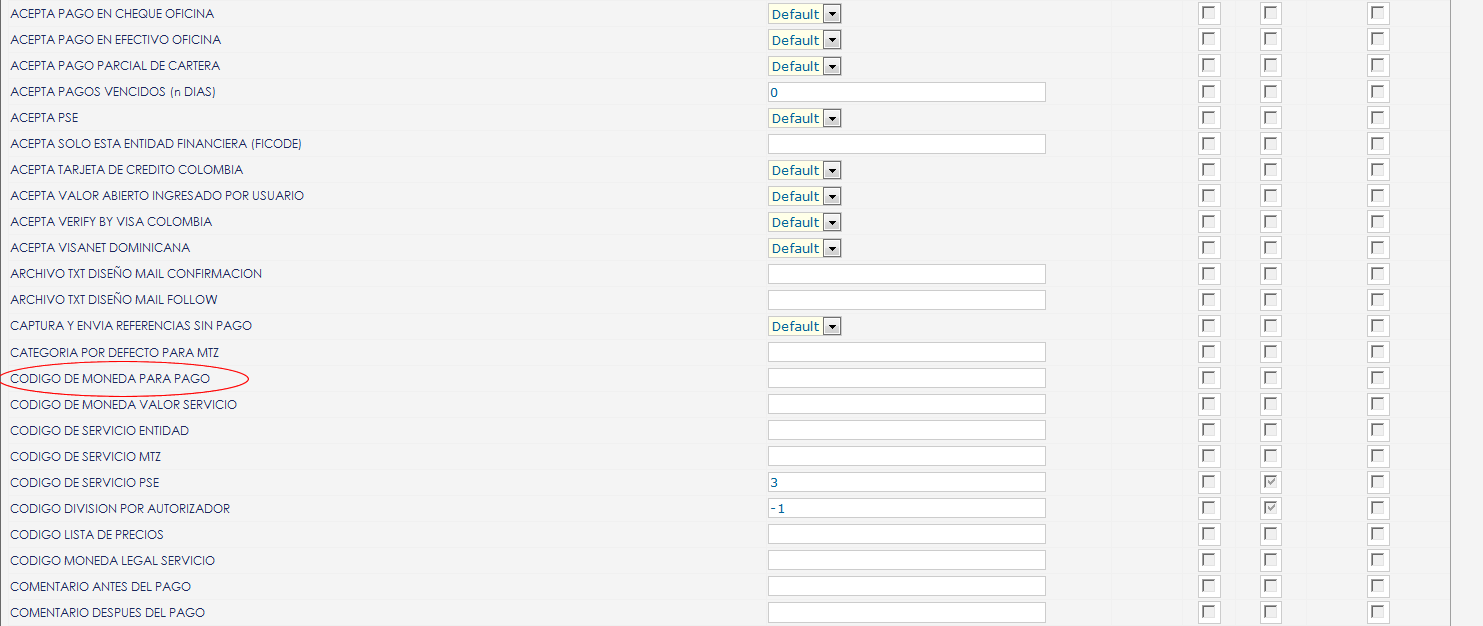
Task: Open the ACEPTA VISANET DOMINICANA dropdown
Action: (x=805, y=248)
